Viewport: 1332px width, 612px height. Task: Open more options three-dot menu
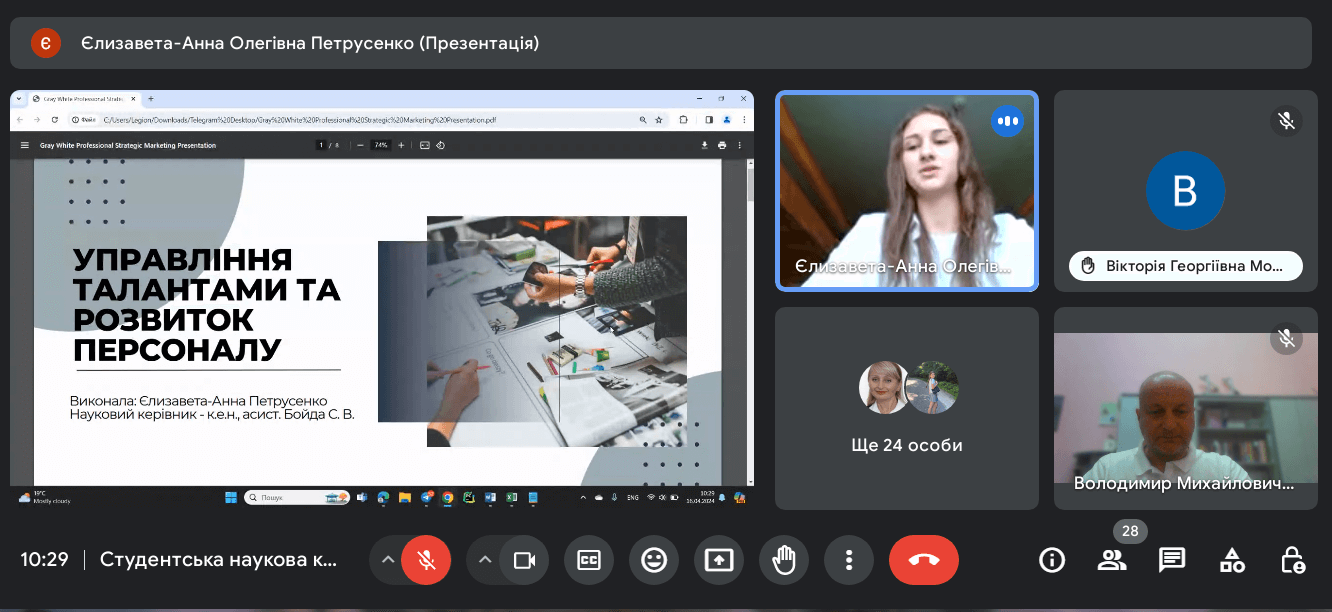click(x=849, y=560)
